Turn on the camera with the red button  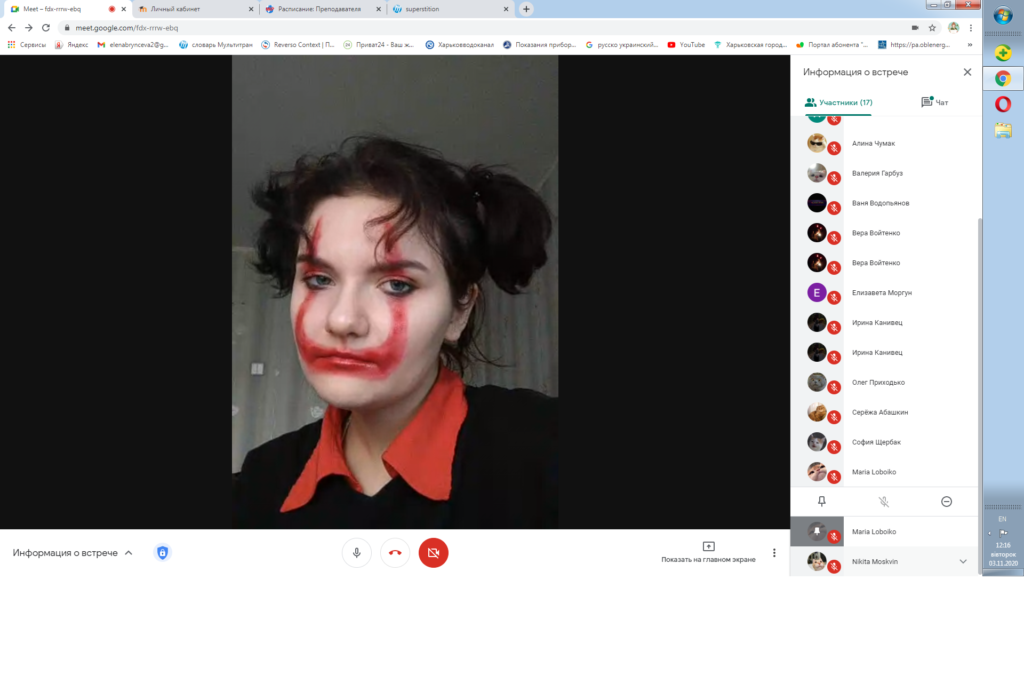point(434,553)
